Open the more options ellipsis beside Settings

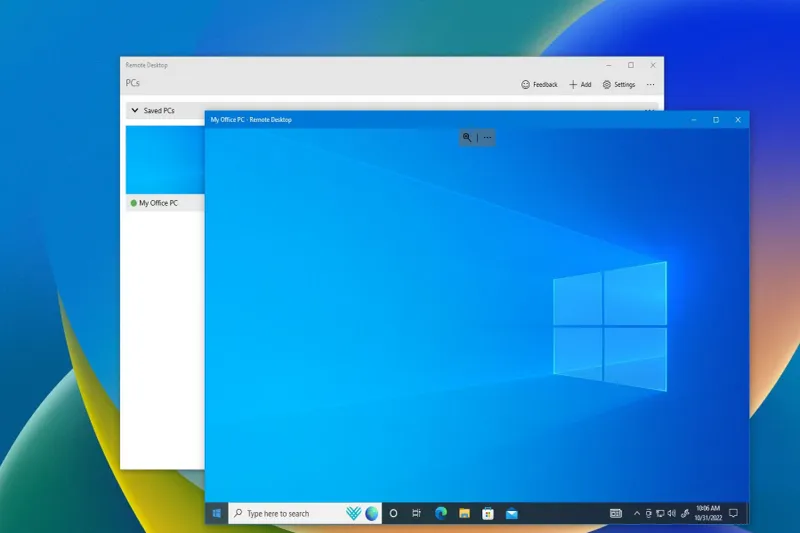click(x=651, y=85)
